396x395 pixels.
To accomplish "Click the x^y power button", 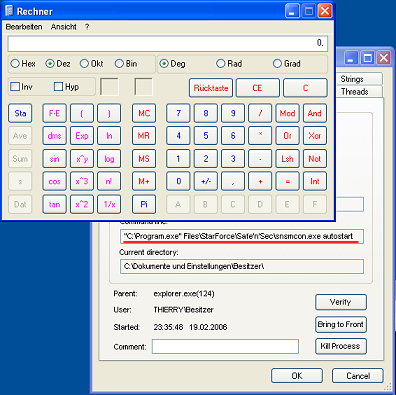I will tap(82, 159).
